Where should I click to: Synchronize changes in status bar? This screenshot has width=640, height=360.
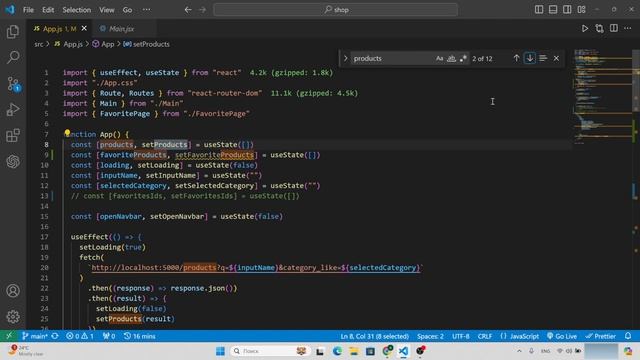(55, 336)
